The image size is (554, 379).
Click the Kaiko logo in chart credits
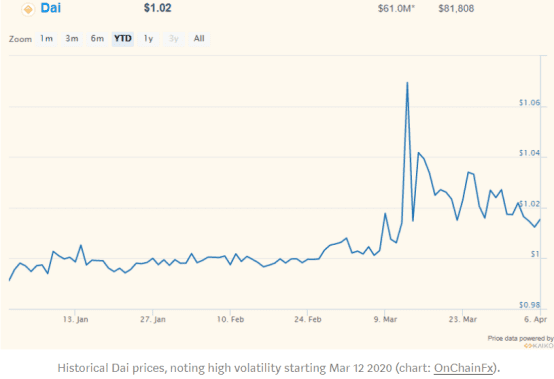538,346
